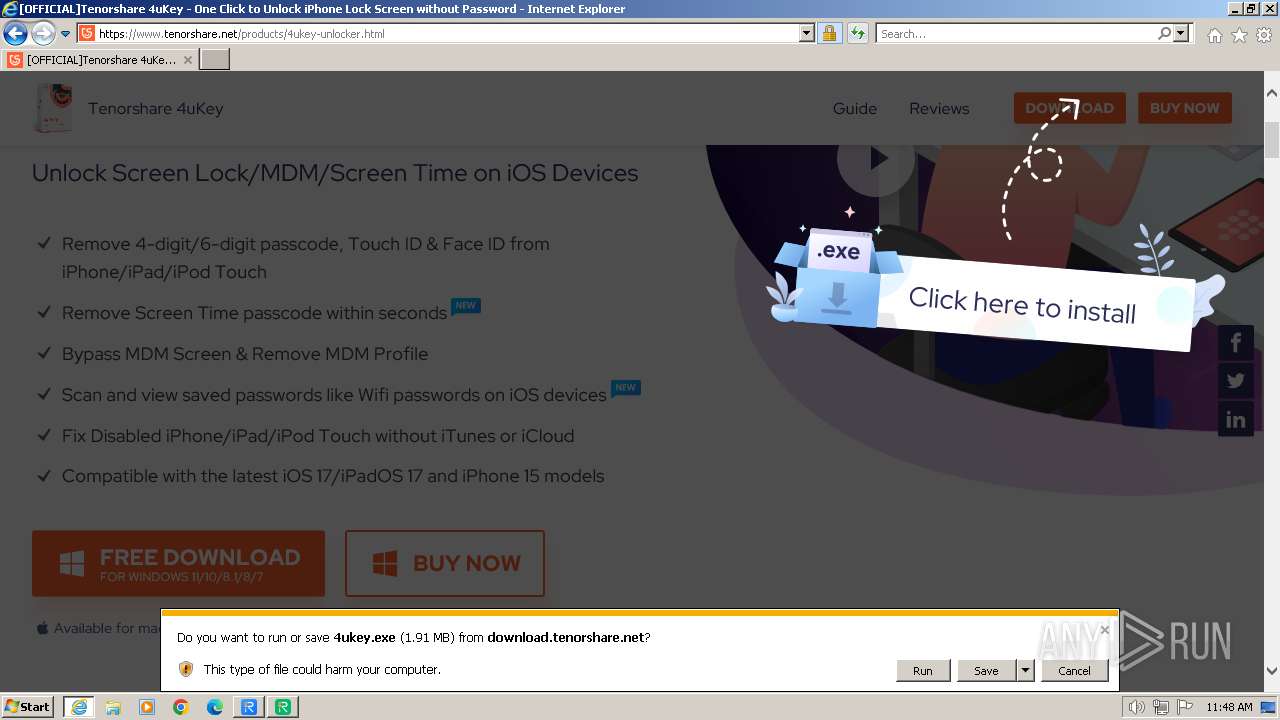Expand the Save options dropdown arrow

[x=1025, y=671]
